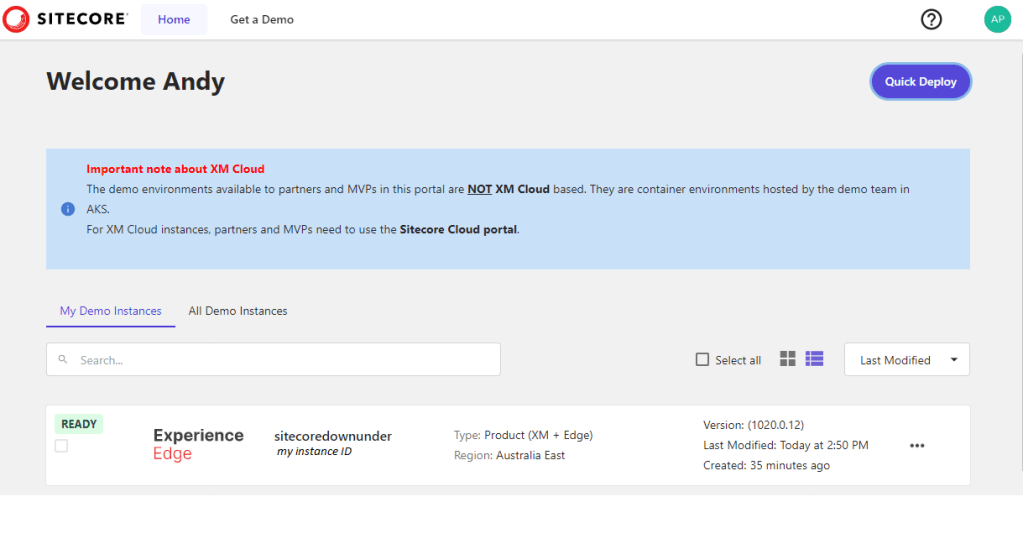The image size is (1023, 544).
Task: Switch to grid view layout
Action: (788, 359)
